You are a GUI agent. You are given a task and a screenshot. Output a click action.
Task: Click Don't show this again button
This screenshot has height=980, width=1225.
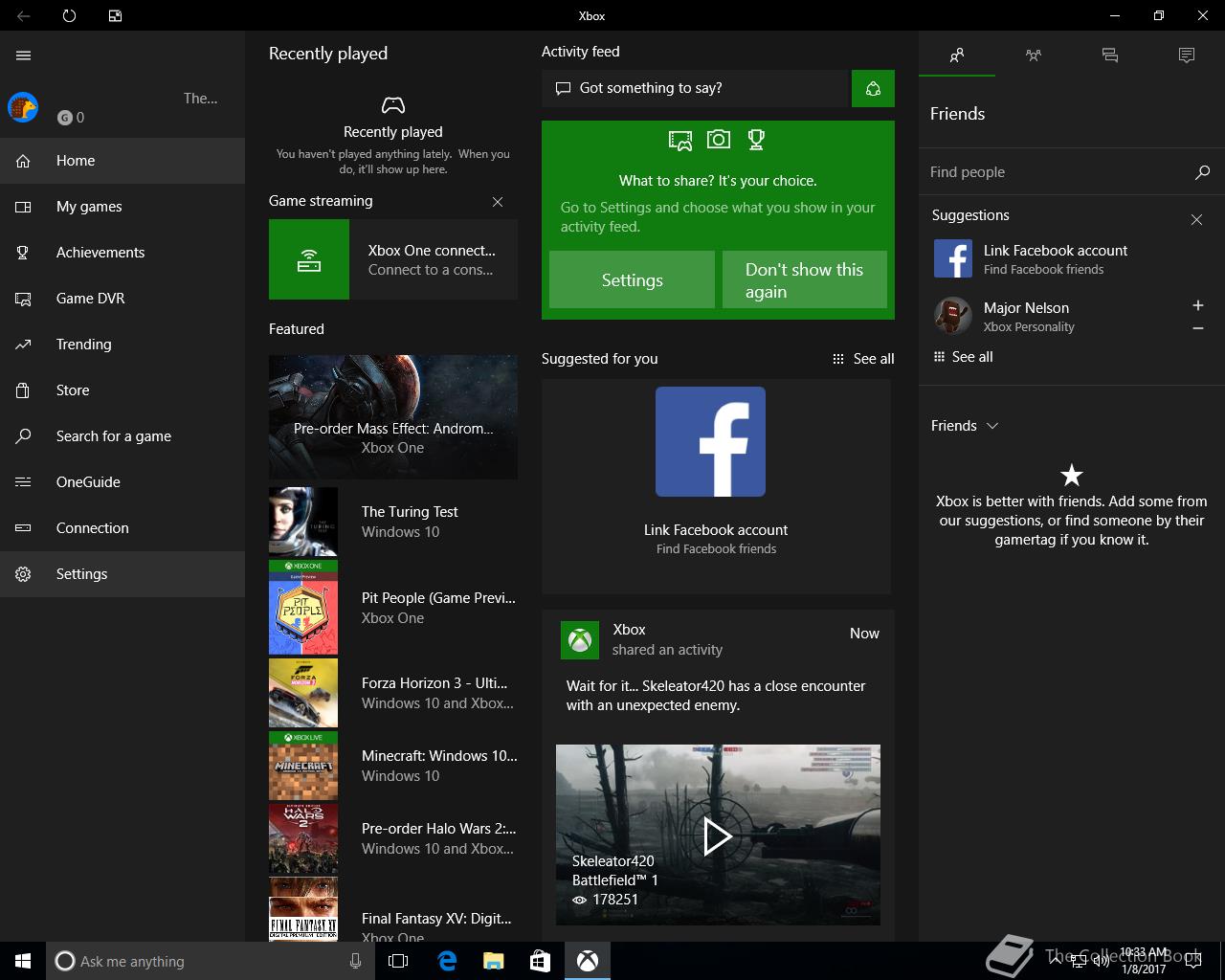pos(805,279)
